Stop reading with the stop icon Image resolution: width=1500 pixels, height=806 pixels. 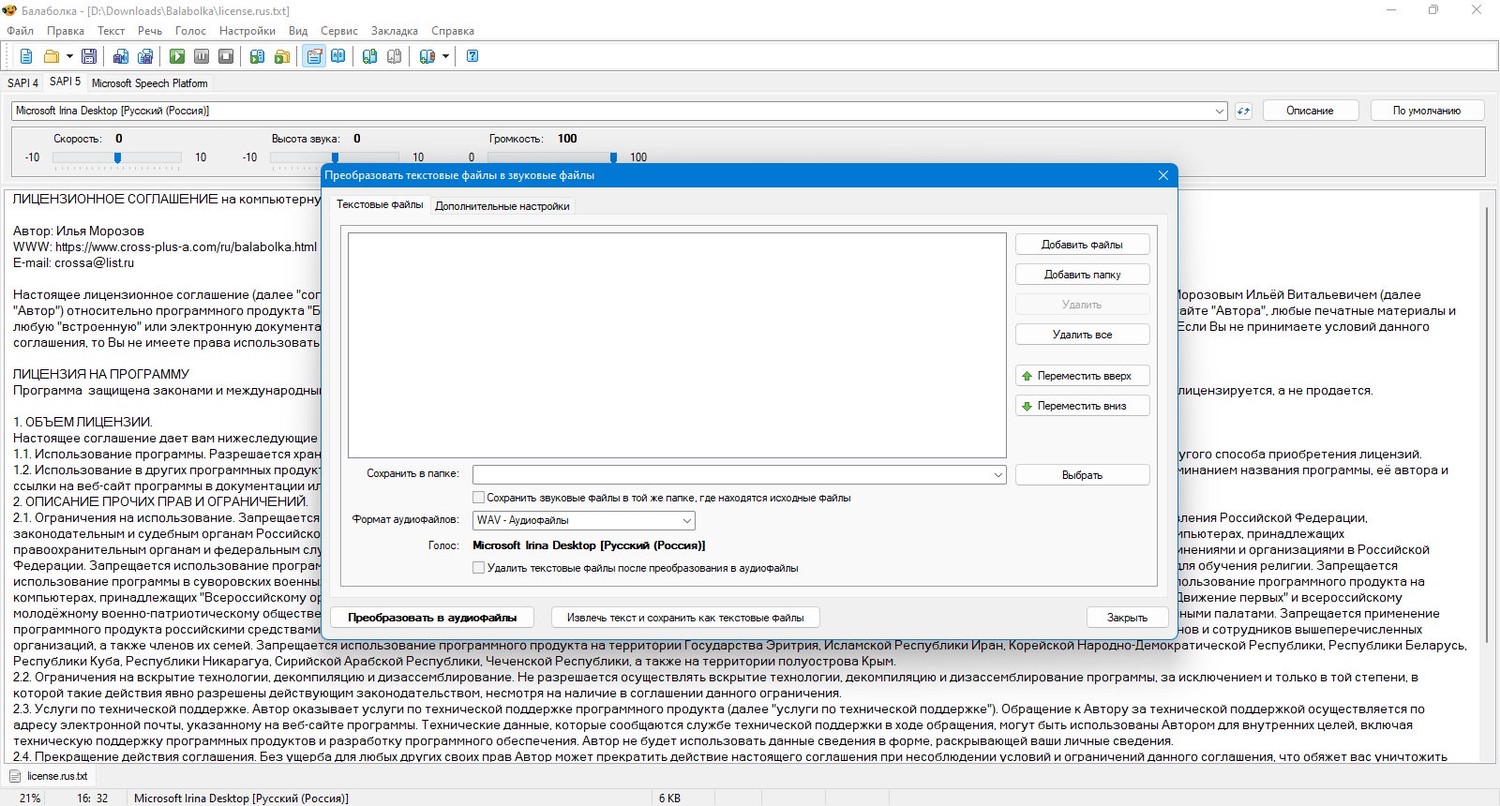pyautogui.click(x=226, y=56)
